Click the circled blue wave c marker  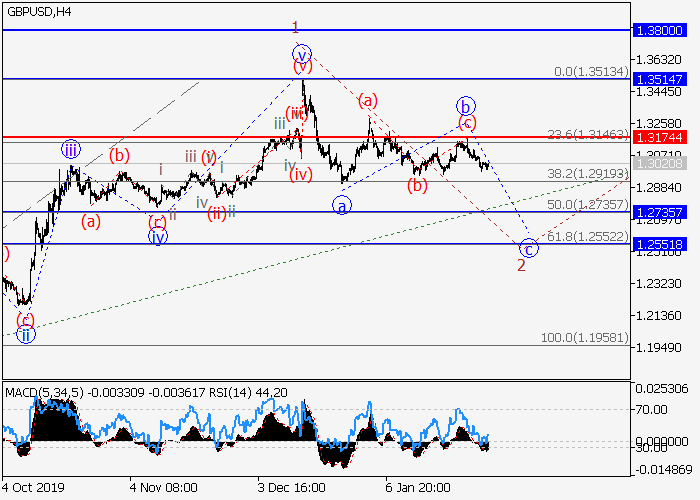[530, 247]
